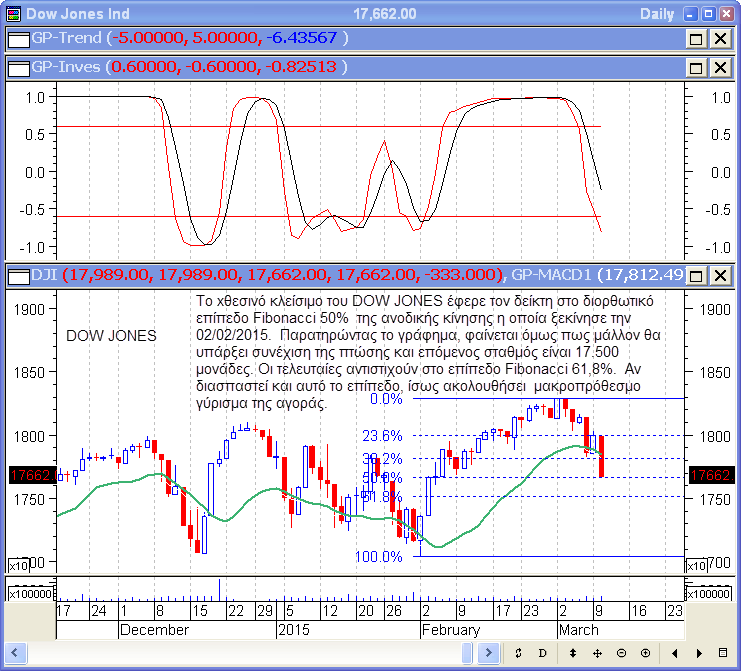
Task: Click the x10 scale label on left axis
Action: [x=19, y=565]
